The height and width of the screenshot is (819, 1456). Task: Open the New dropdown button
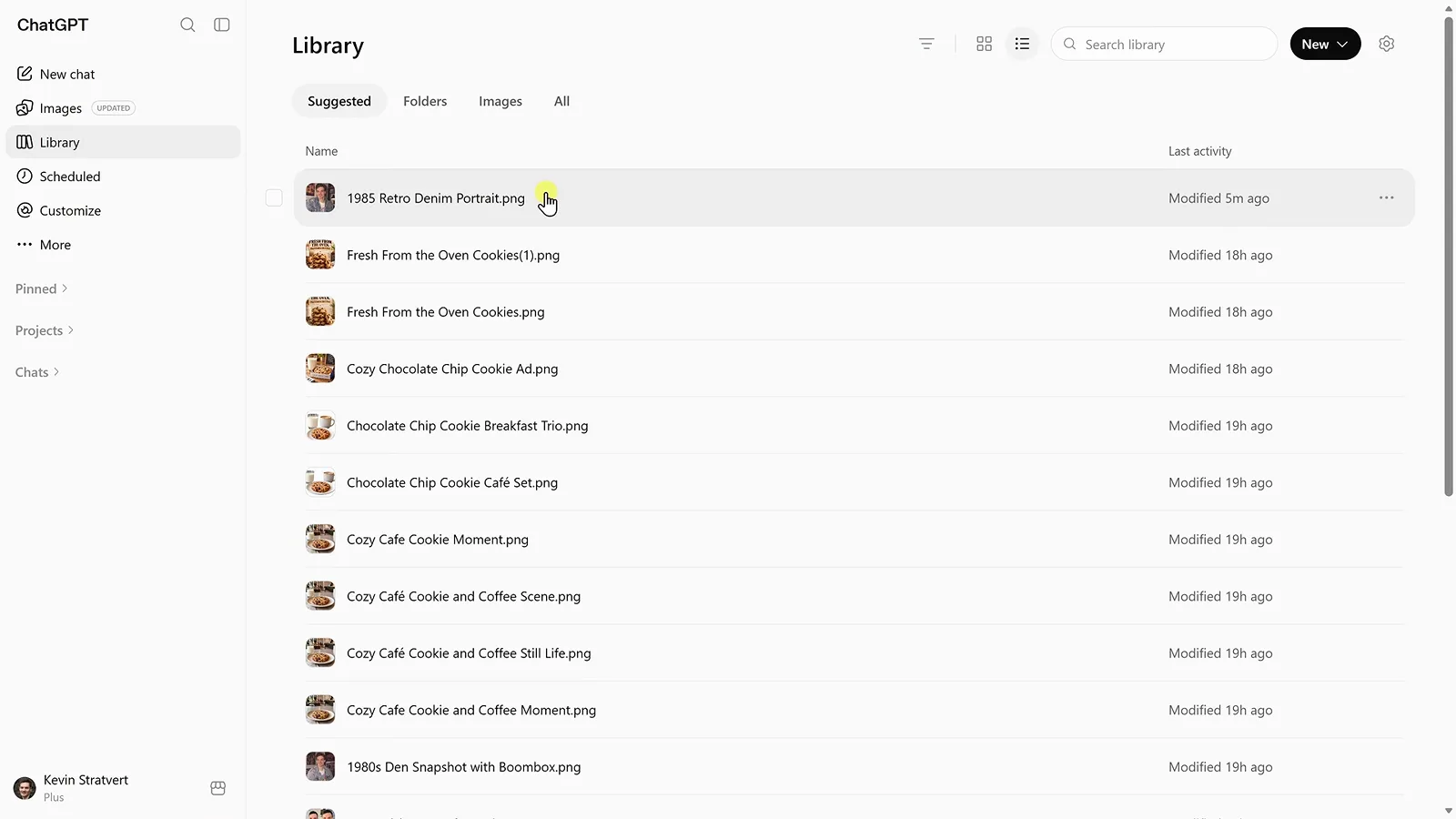pos(1325,44)
